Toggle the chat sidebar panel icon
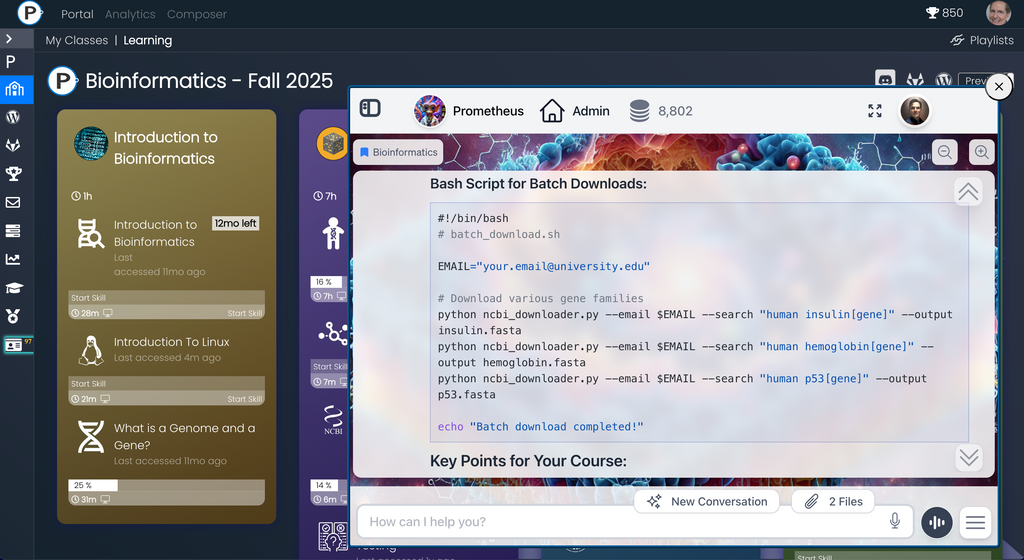Image resolution: width=1024 pixels, height=560 pixels. pos(370,109)
